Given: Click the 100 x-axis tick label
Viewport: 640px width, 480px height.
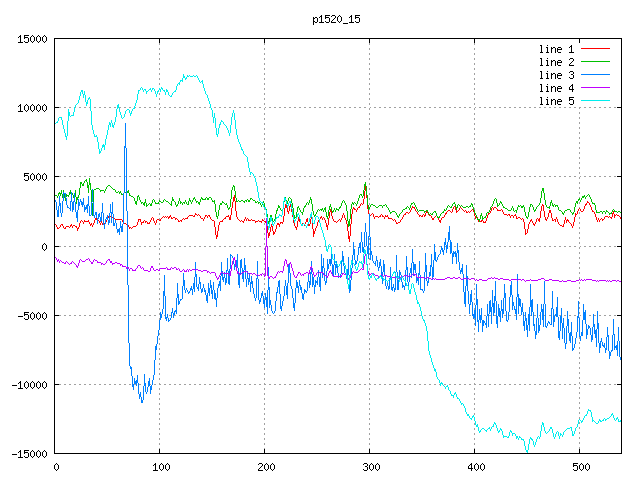Looking at the screenshot, I should pos(160,467).
